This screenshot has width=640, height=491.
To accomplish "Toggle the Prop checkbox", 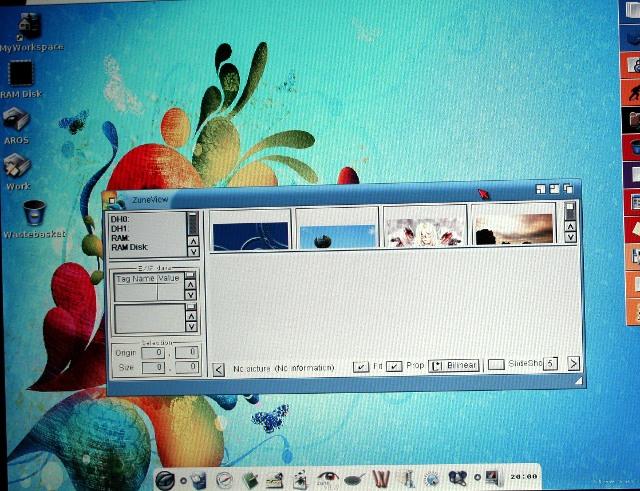I will (x=394, y=367).
